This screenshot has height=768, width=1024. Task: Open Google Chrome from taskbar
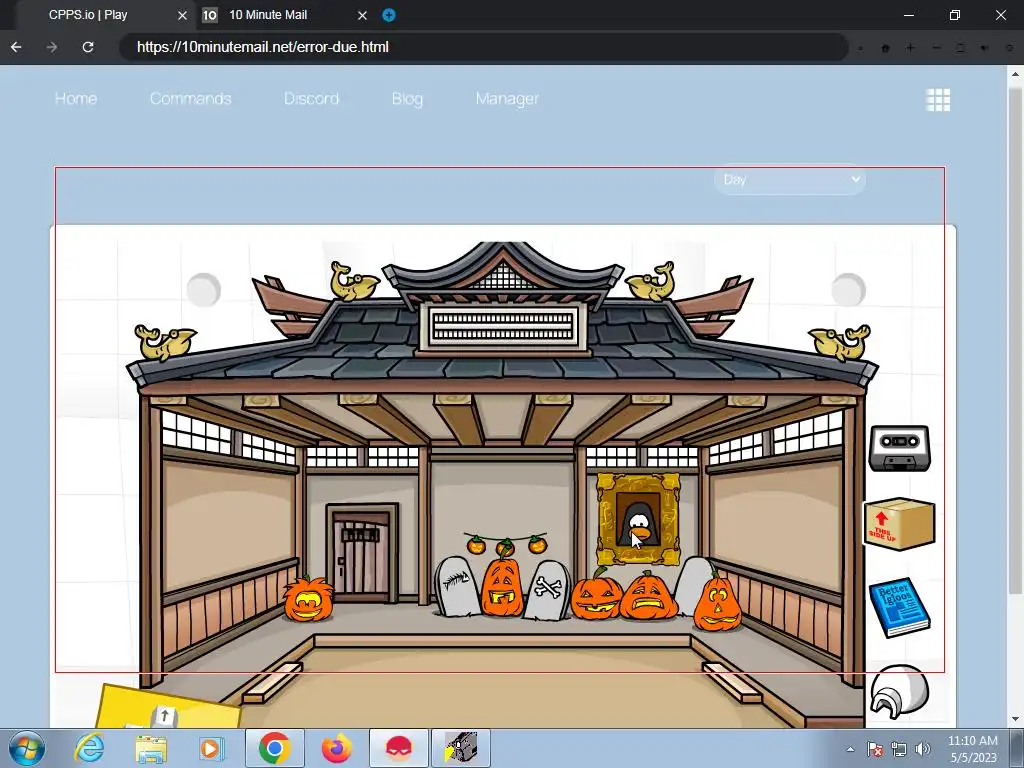click(x=275, y=748)
